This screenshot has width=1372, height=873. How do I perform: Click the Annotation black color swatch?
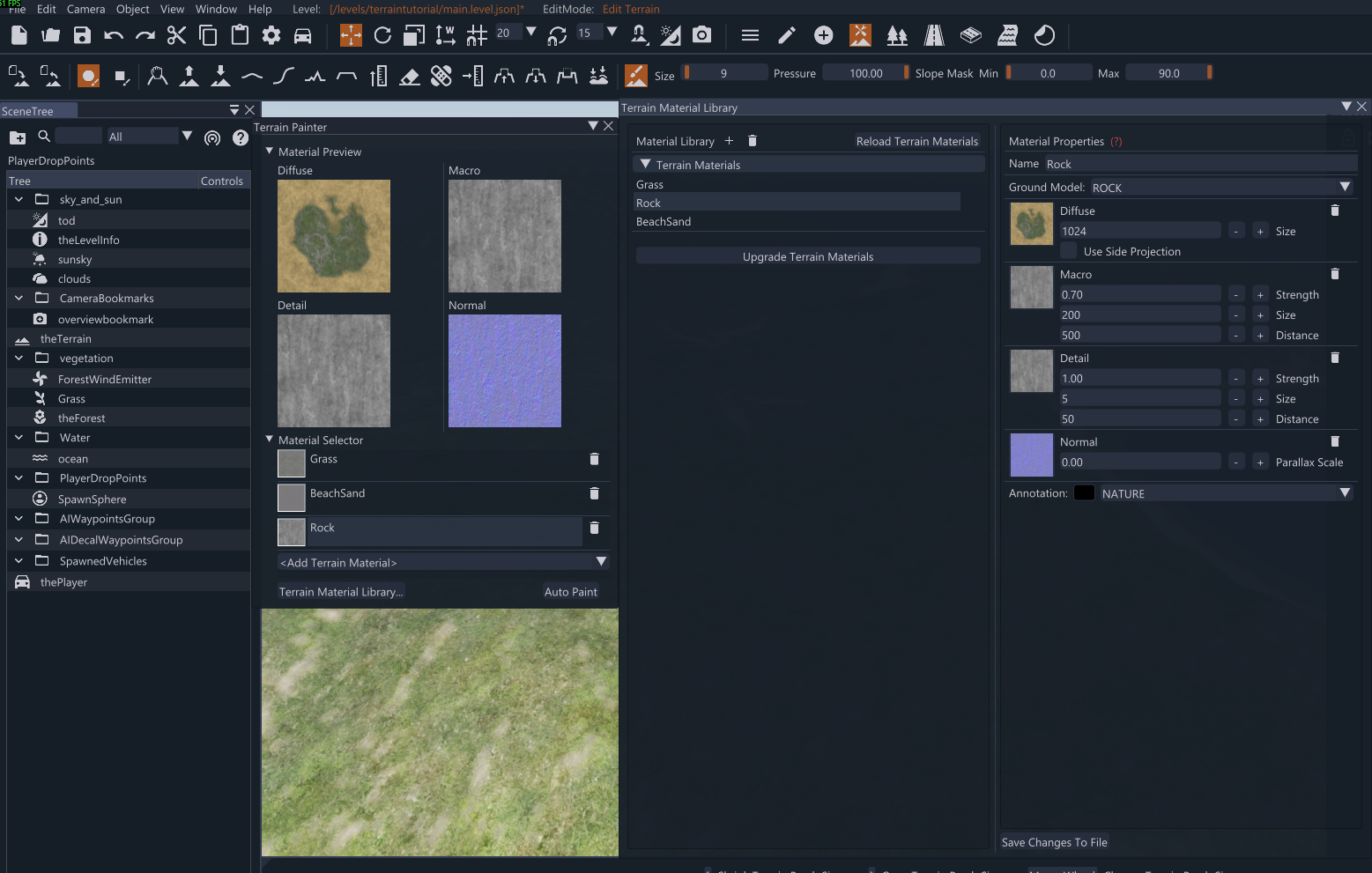click(x=1085, y=493)
